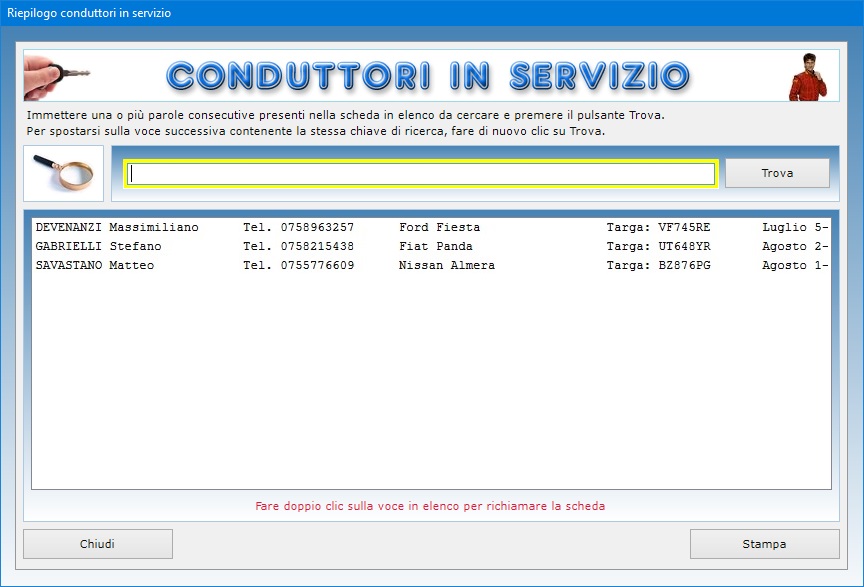This screenshot has width=864, height=587.
Task: Click the Riepilogo conduttori in servizio title bar
Action: [89, 13]
